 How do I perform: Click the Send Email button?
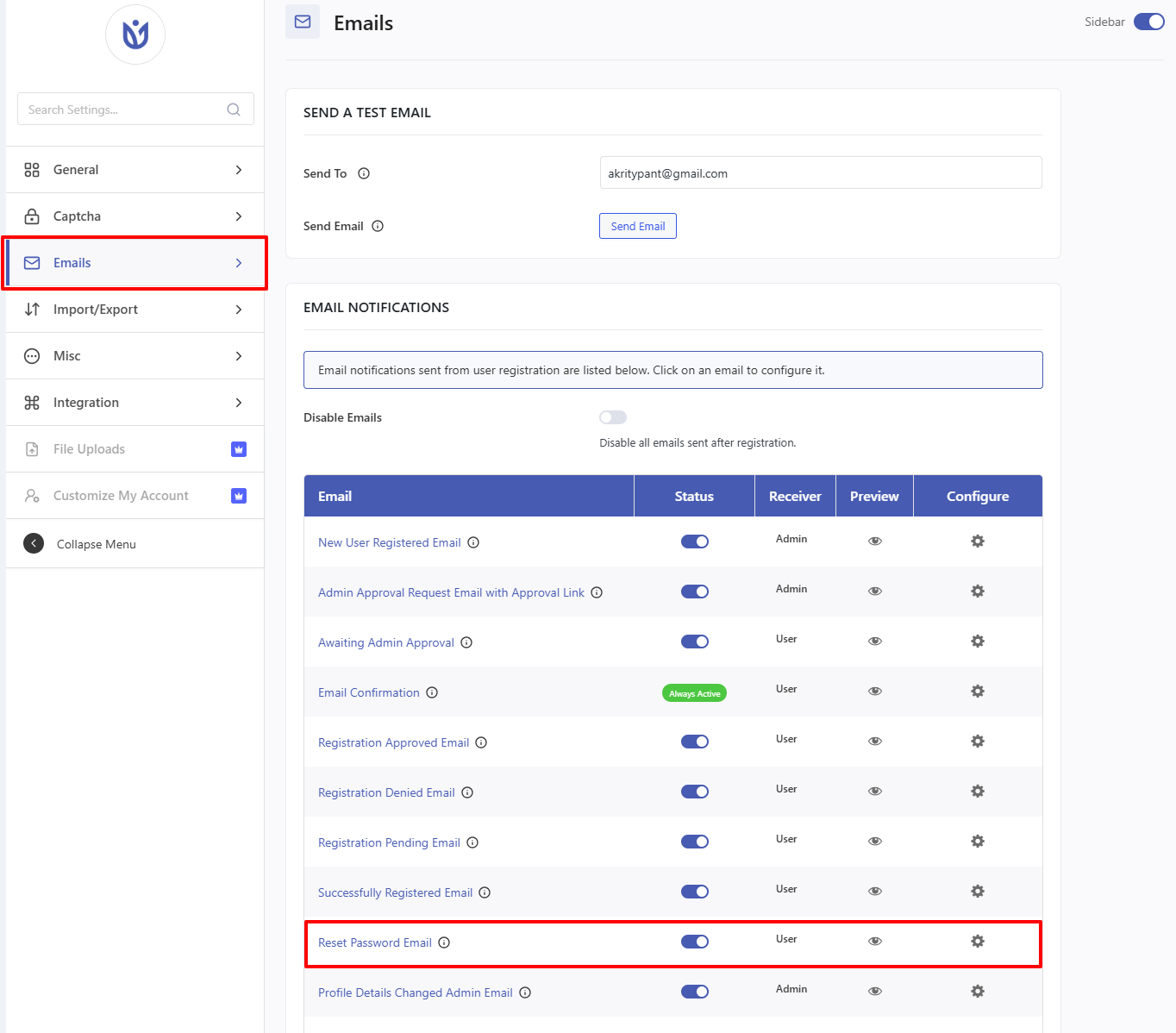pyautogui.click(x=638, y=226)
